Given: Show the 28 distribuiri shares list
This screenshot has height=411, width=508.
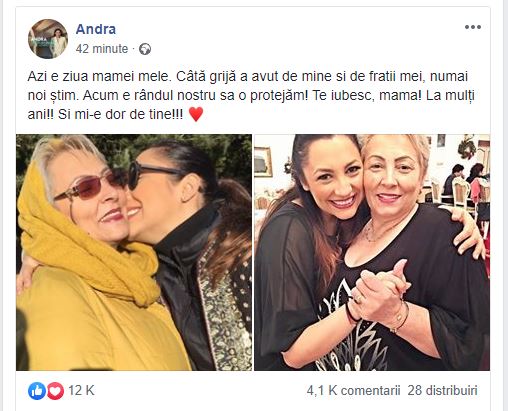Looking at the screenshot, I should (x=442, y=390).
